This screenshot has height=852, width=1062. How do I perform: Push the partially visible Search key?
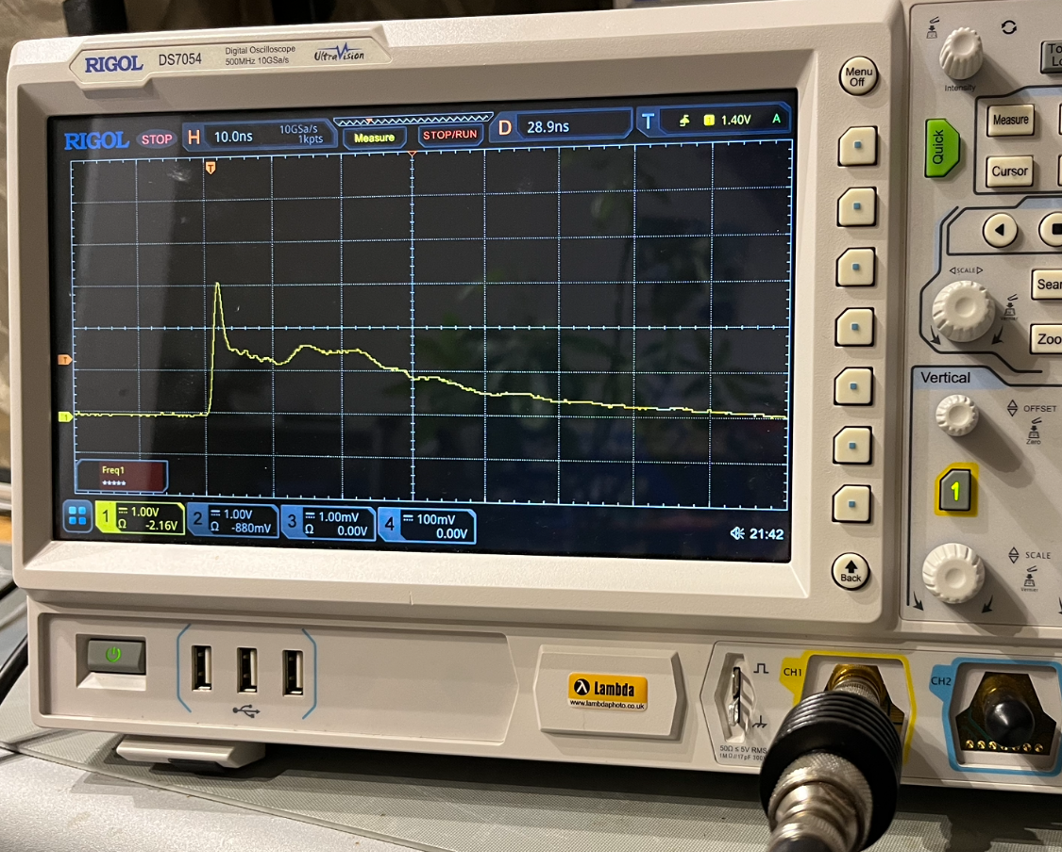tap(1046, 284)
